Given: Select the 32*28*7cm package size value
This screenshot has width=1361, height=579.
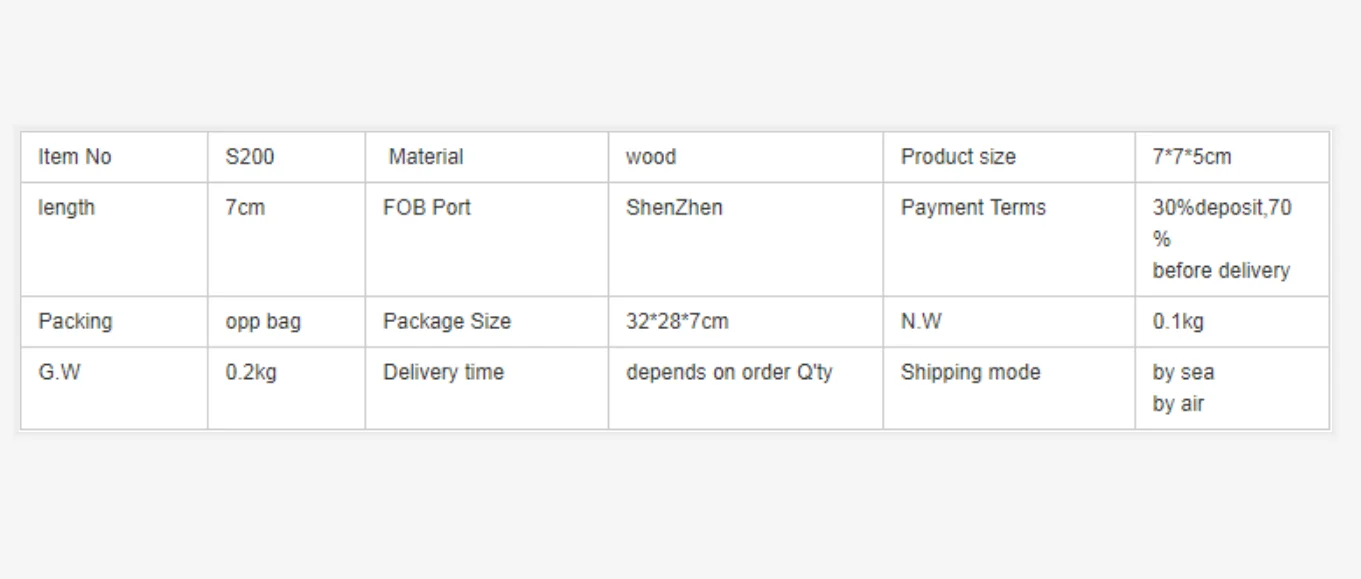Looking at the screenshot, I should click(x=677, y=322).
